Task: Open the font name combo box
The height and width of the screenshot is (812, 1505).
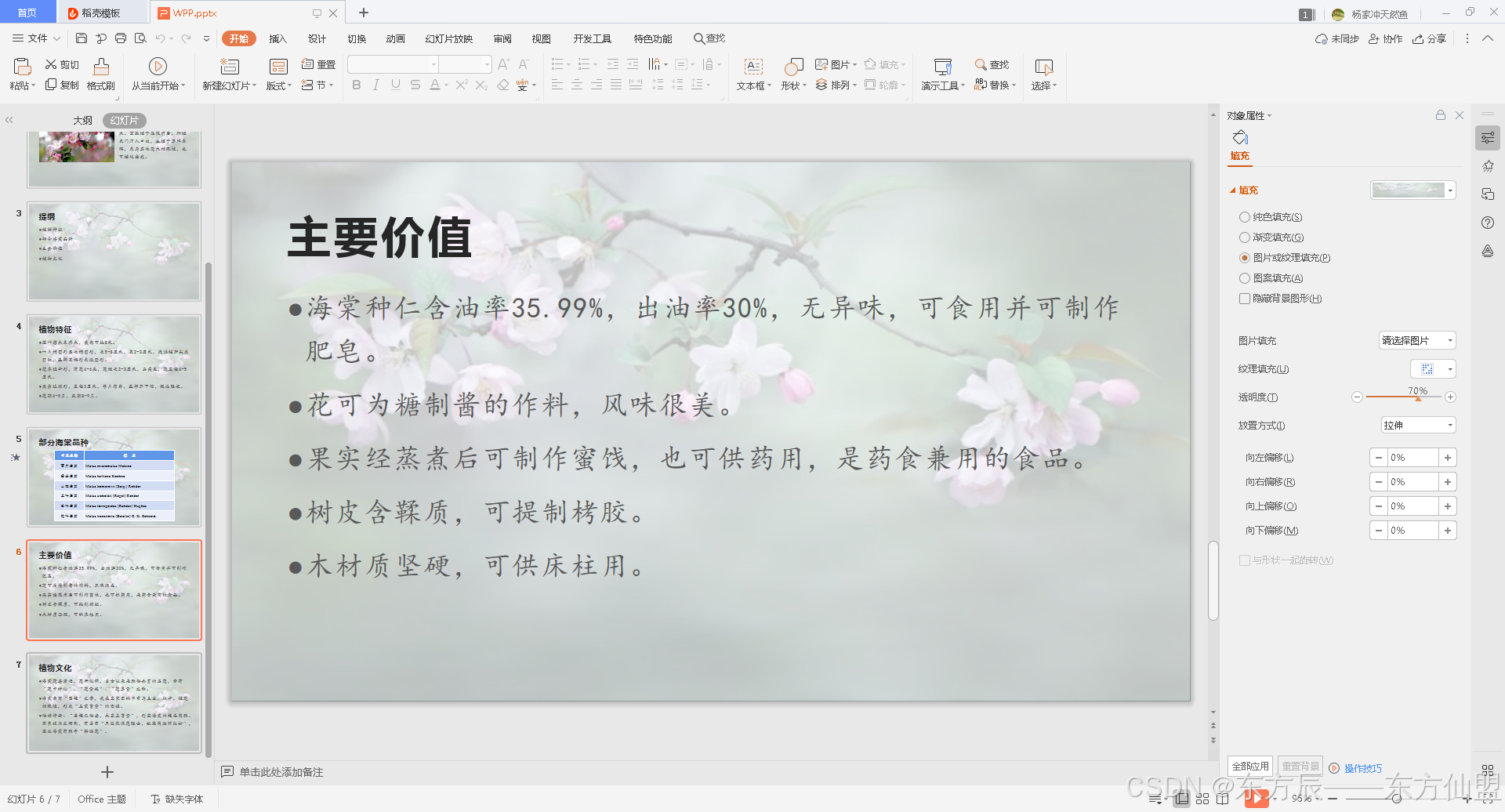Action: pos(393,64)
